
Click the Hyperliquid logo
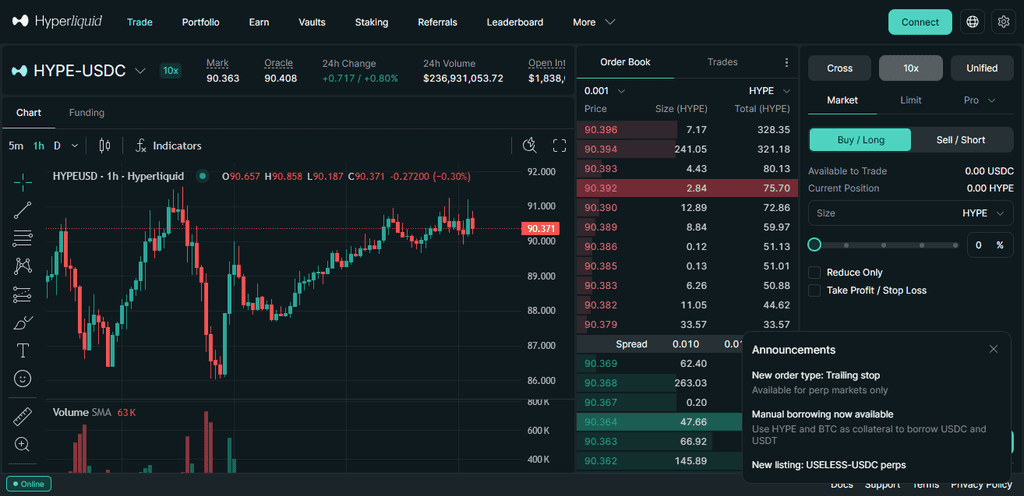coord(57,22)
